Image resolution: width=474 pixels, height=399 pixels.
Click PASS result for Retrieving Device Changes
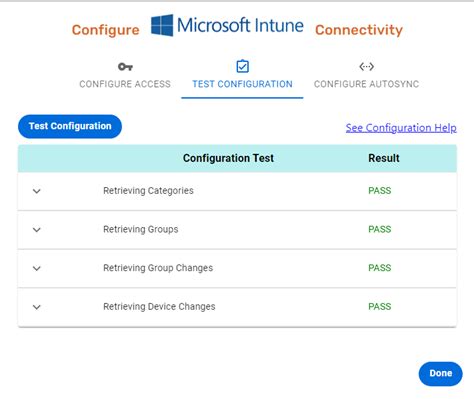[x=380, y=307]
